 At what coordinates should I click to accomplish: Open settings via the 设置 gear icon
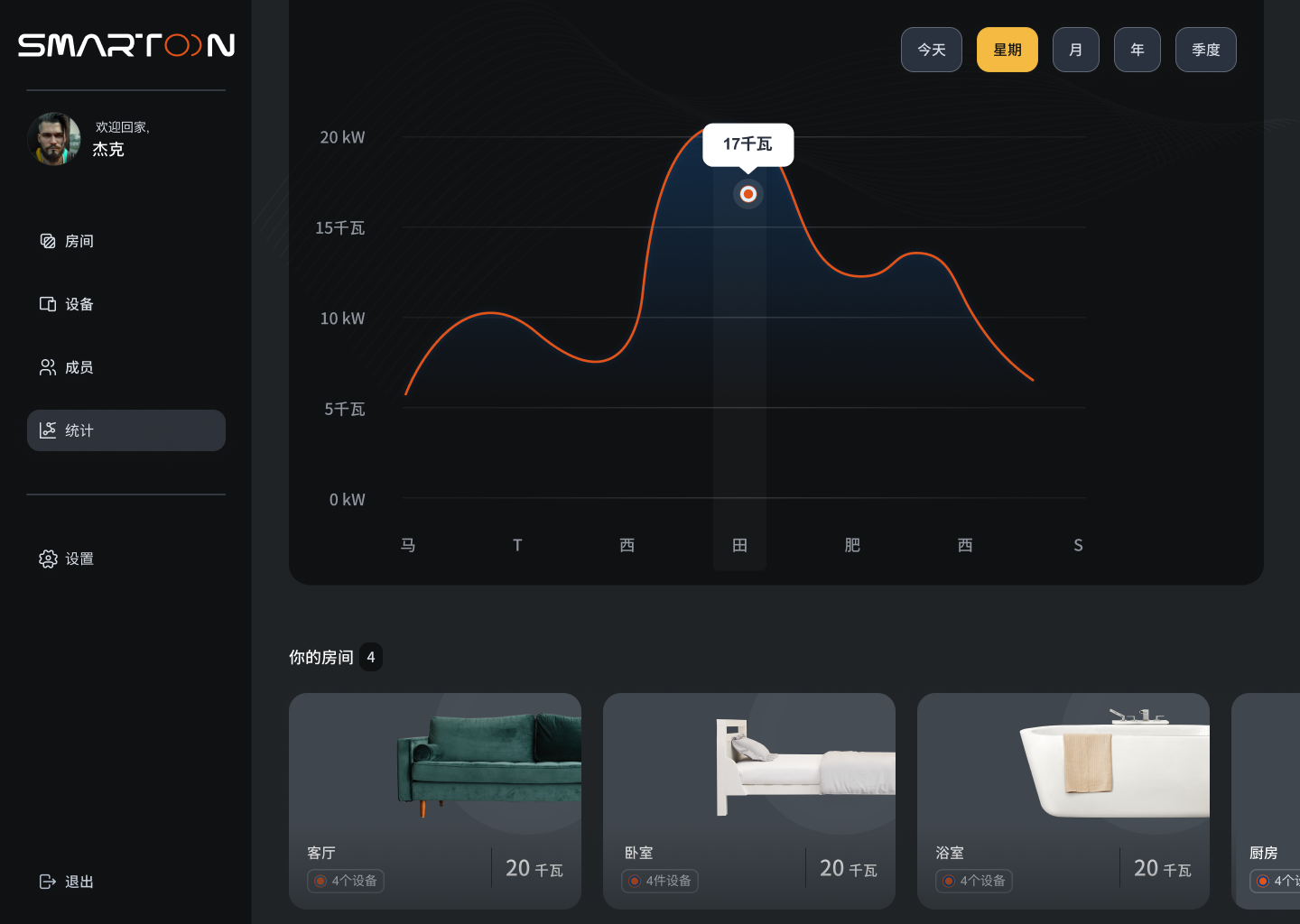pos(48,559)
